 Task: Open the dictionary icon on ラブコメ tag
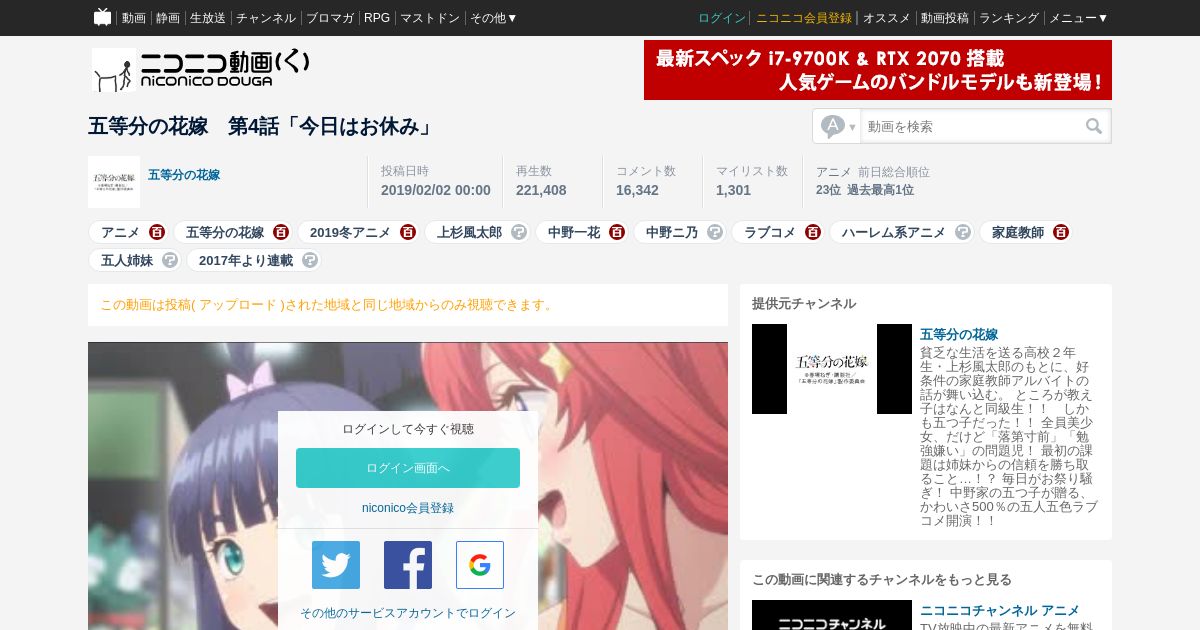tap(813, 232)
